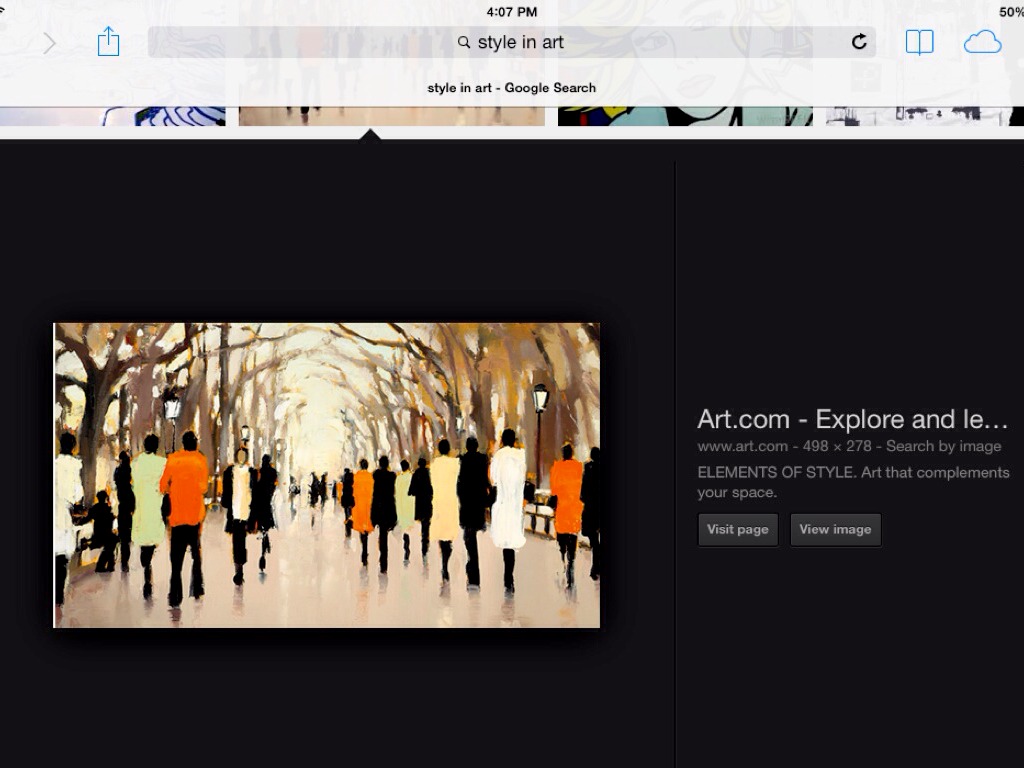
Task: Open the large painting preview of walking figures
Action: (327, 475)
